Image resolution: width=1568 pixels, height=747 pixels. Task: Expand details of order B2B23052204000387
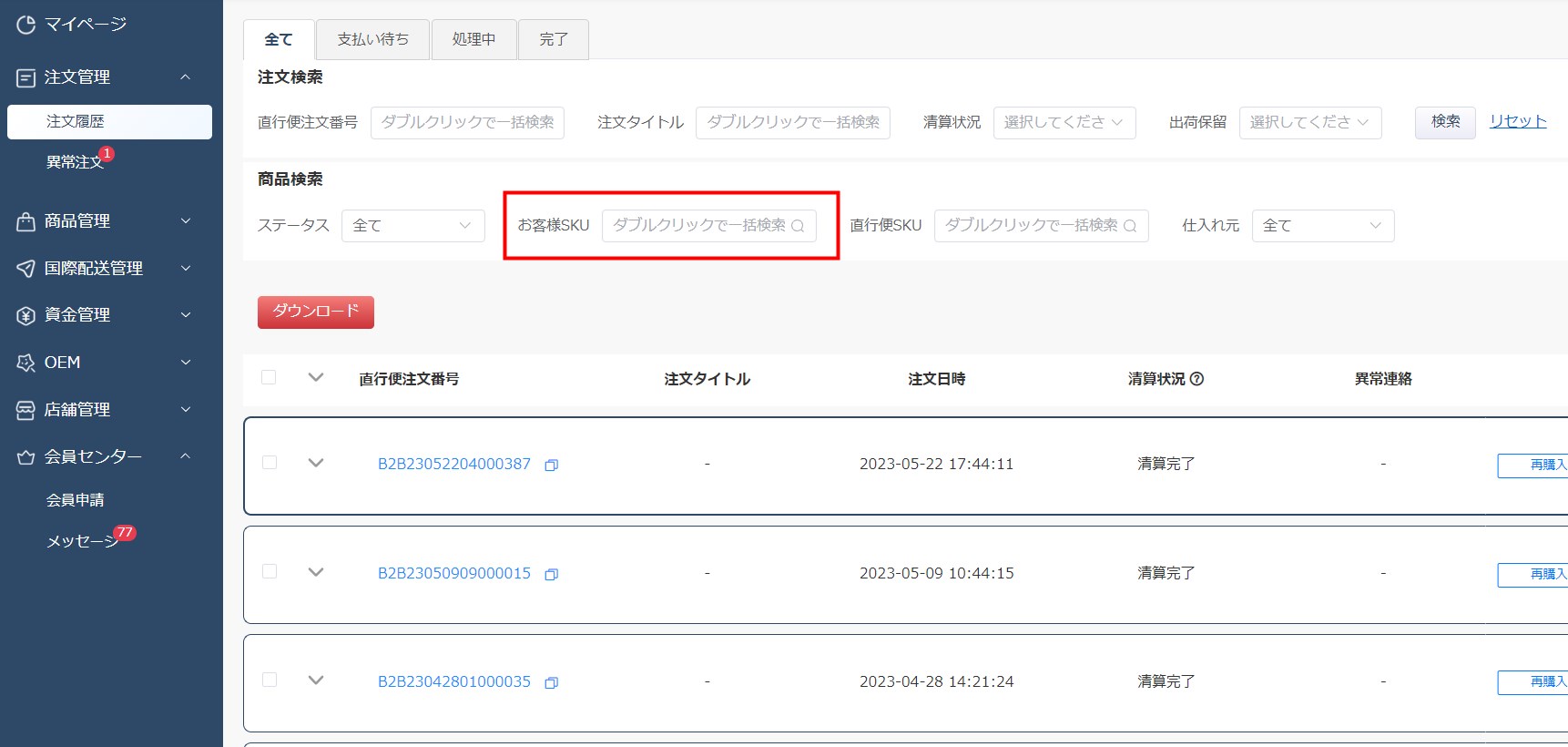tap(316, 463)
